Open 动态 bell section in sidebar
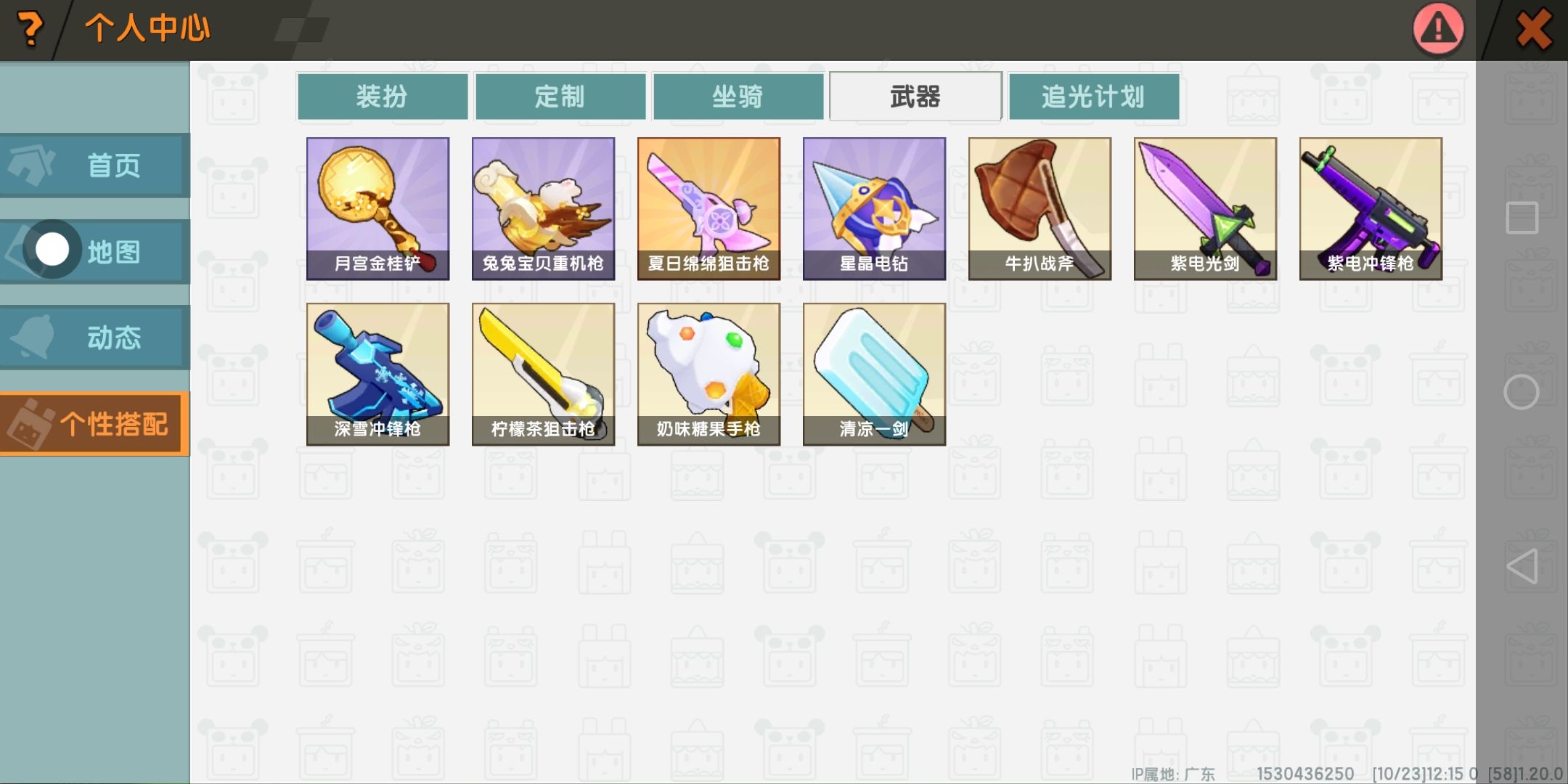 pos(94,338)
